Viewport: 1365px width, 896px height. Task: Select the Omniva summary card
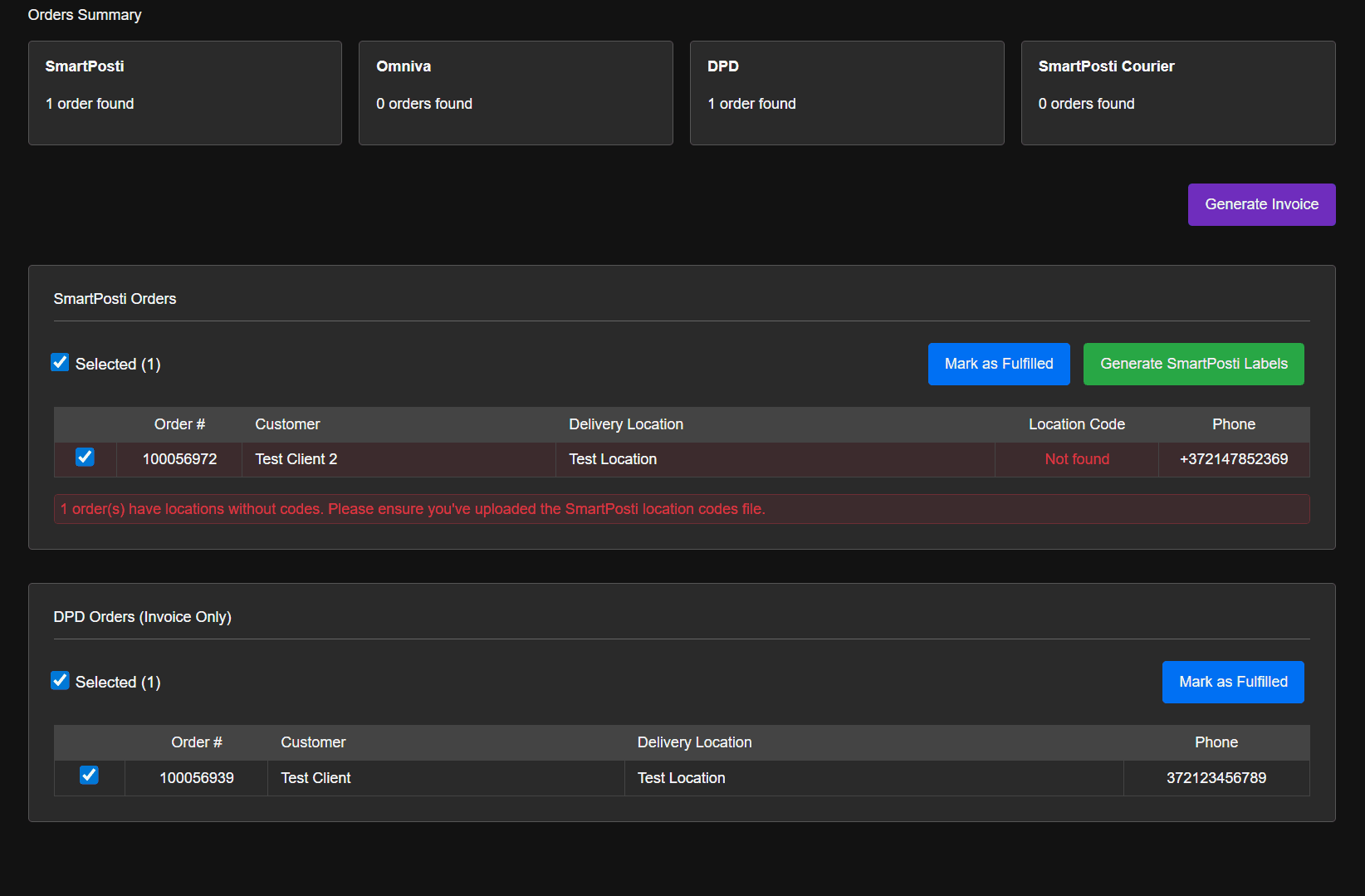click(x=515, y=92)
